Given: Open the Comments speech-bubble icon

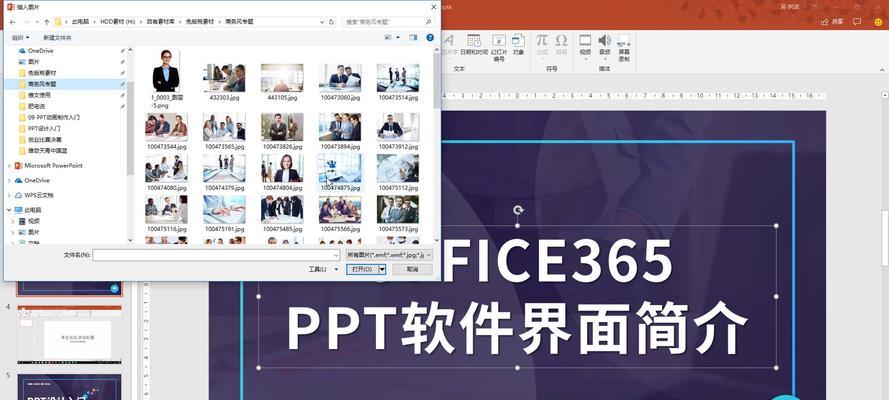Looking at the screenshot, I should pos(857,22).
